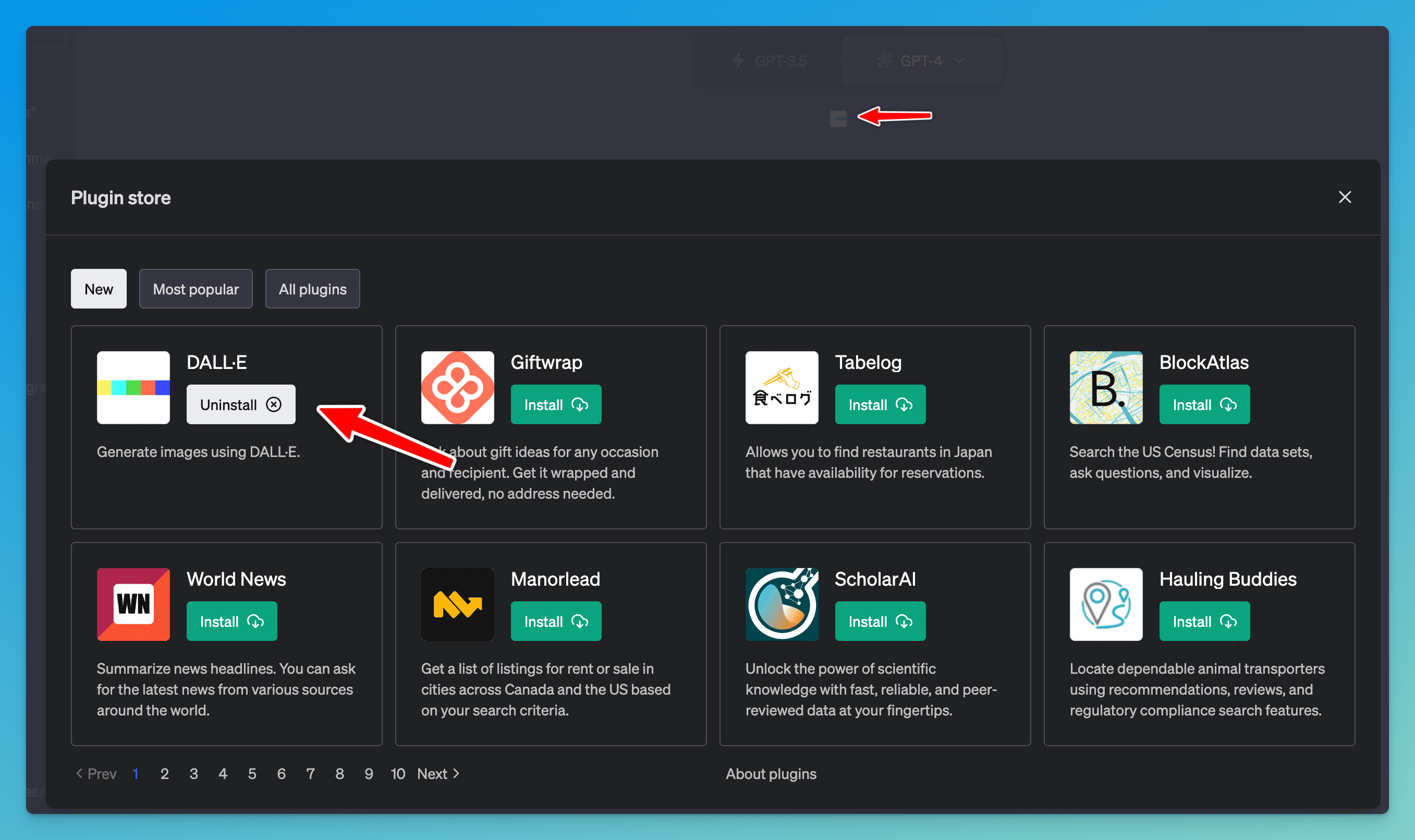Jump to page 9 of plugins
1415x840 pixels.
click(x=369, y=774)
